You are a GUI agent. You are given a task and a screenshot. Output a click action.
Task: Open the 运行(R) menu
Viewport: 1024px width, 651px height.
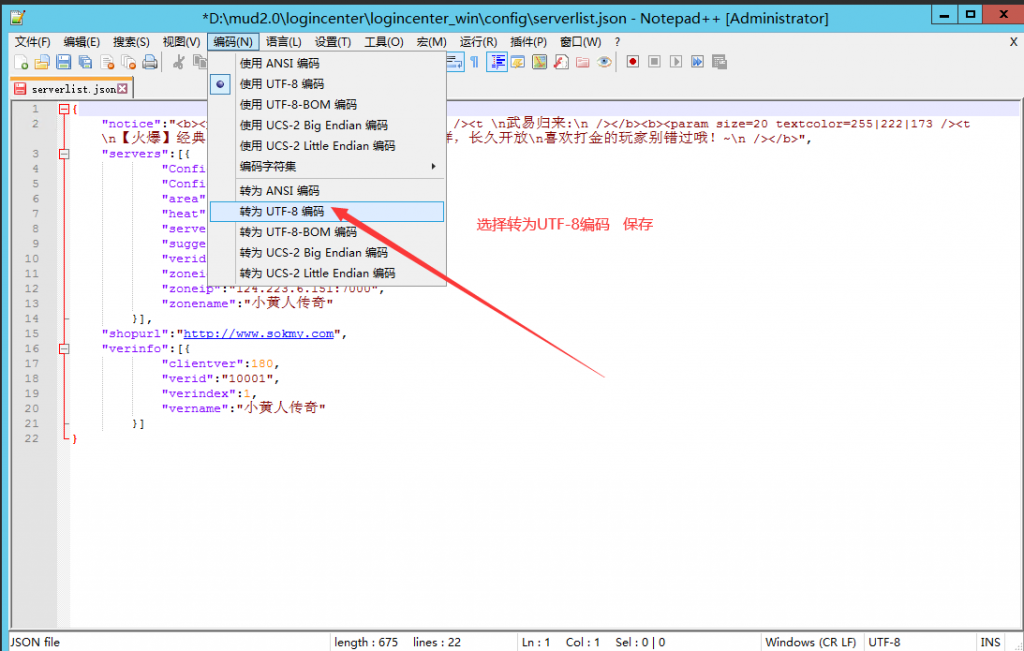tap(479, 42)
